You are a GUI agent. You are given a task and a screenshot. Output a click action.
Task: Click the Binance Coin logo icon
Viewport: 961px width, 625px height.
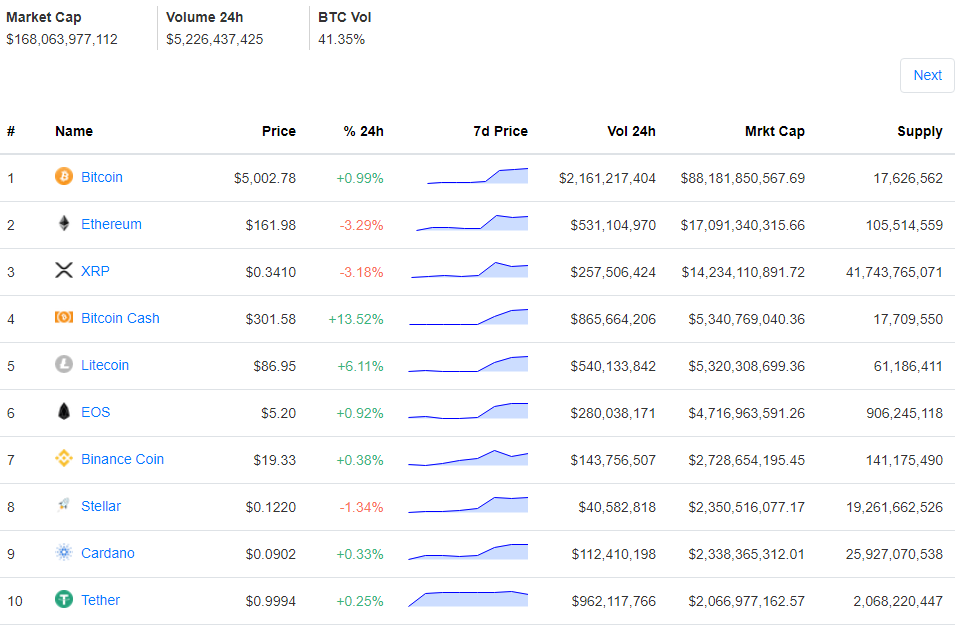point(64,459)
